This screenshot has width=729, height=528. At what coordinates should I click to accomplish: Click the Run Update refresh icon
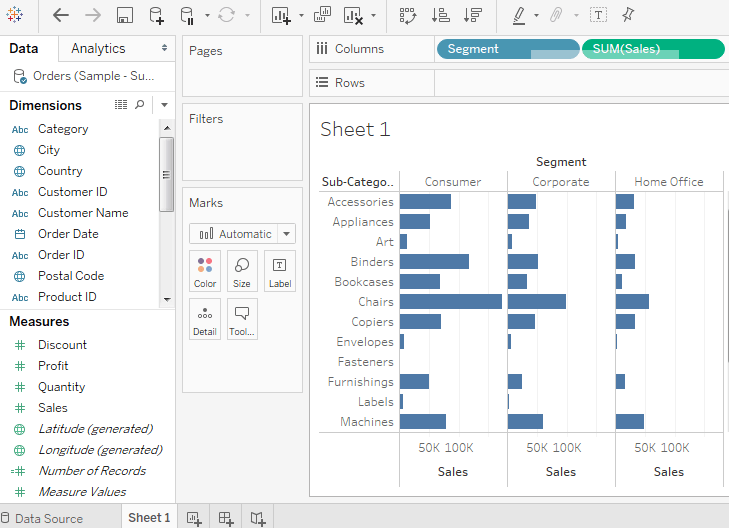click(x=226, y=15)
